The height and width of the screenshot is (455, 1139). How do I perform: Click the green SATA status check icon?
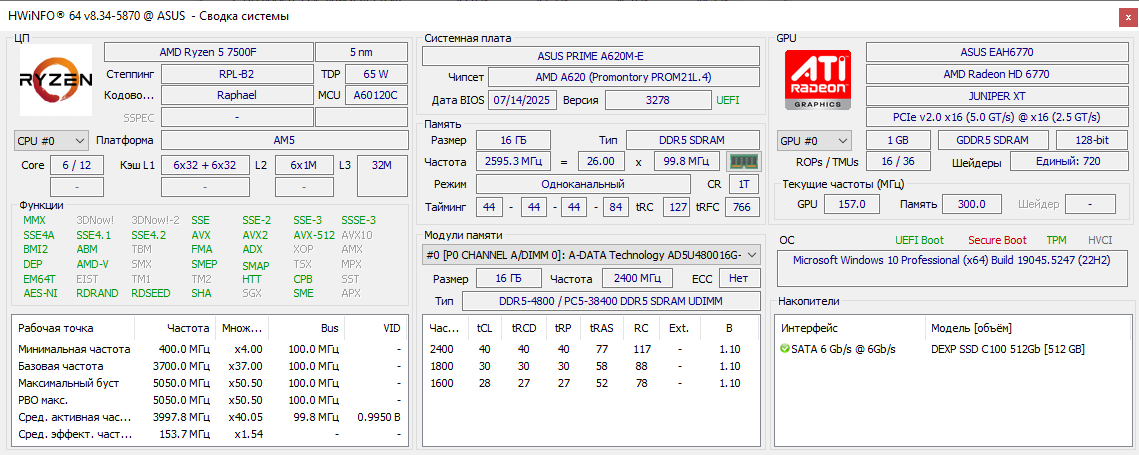point(785,349)
